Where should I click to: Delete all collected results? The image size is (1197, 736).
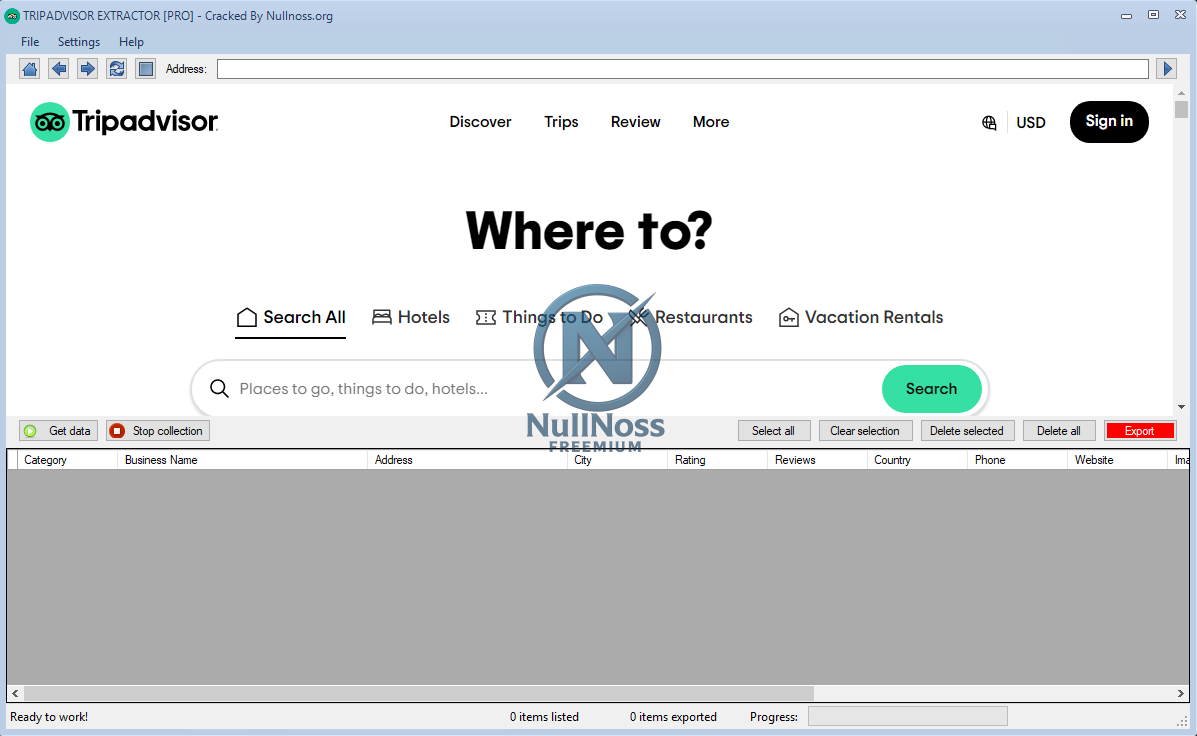[1059, 430]
